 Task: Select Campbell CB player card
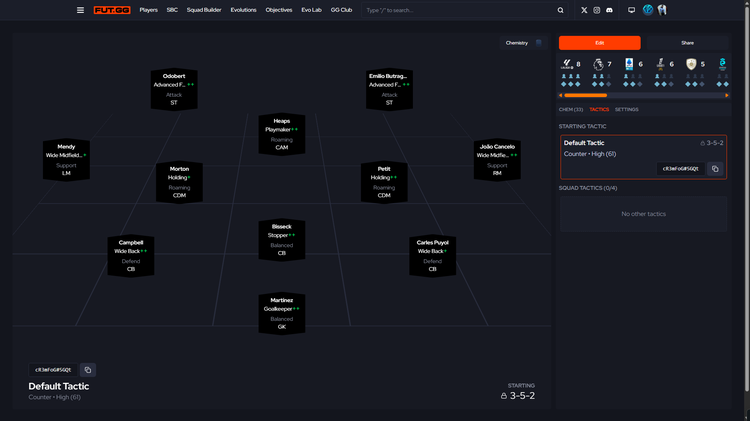coord(131,255)
